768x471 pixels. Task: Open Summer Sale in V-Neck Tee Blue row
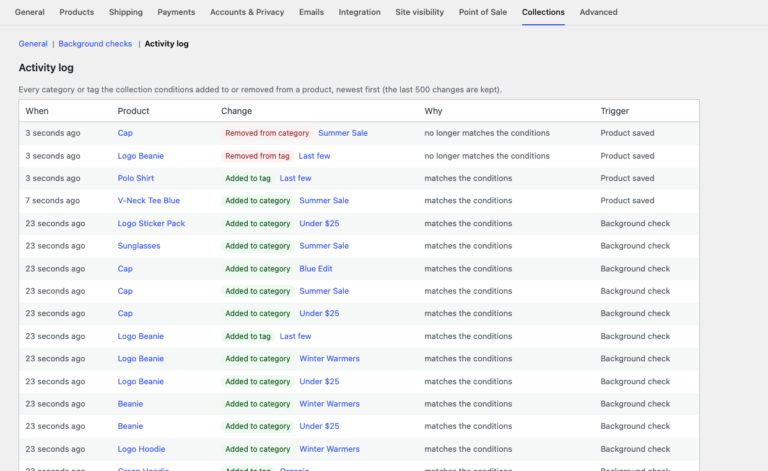click(x=324, y=201)
